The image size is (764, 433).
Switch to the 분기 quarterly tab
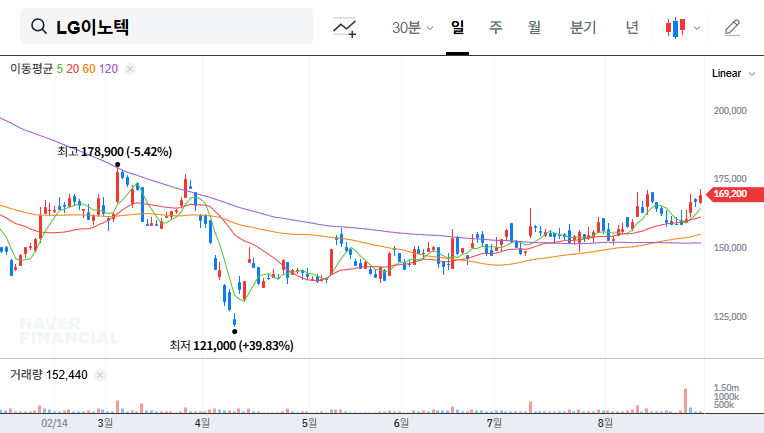pyautogui.click(x=583, y=27)
